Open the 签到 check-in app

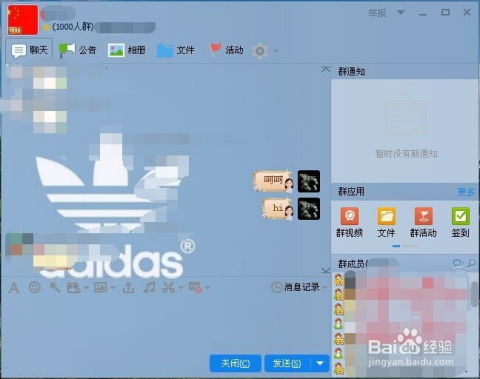(x=461, y=222)
